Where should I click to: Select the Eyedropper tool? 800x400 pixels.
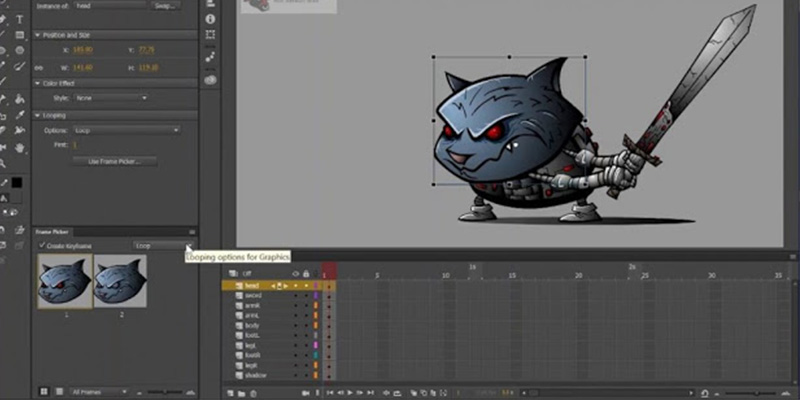(20, 115)
